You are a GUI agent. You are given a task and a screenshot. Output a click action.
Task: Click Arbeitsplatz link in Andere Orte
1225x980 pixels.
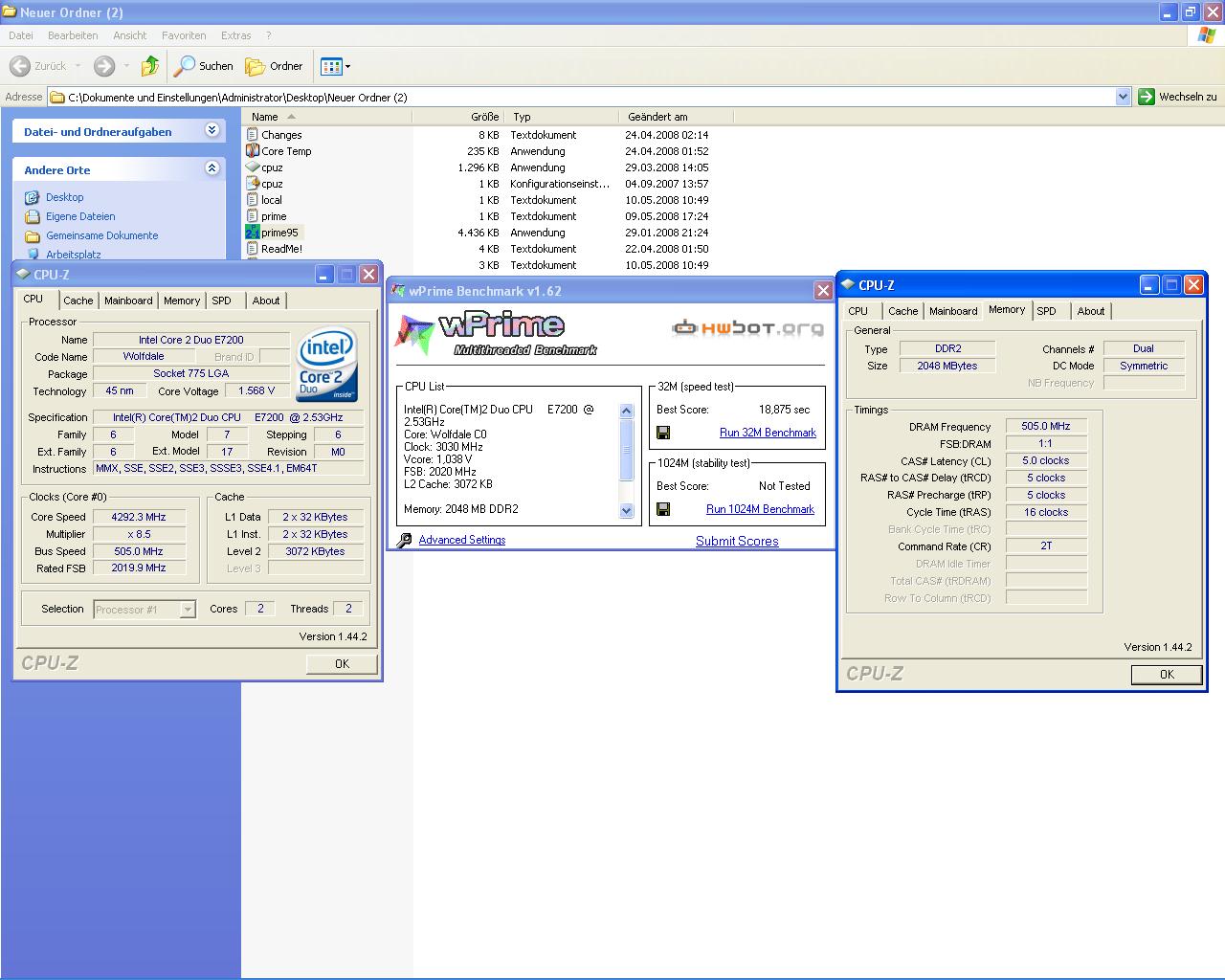point(73,255)
